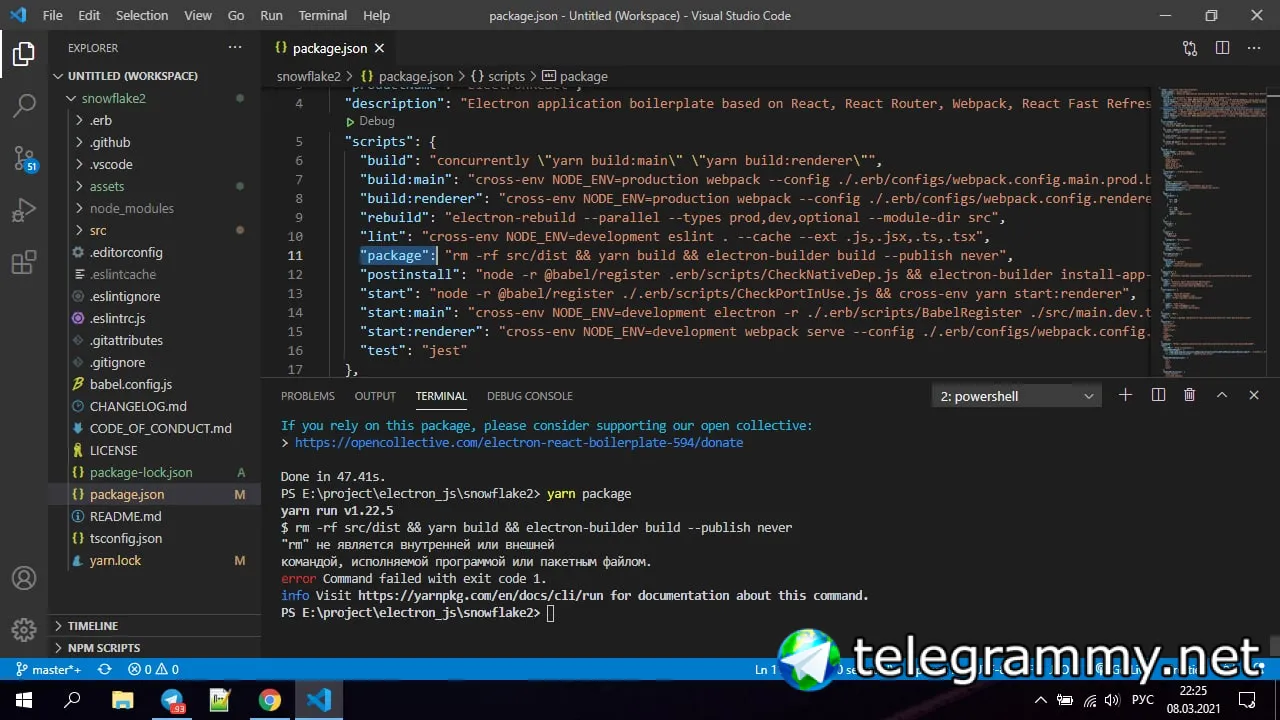Screen dimensions: 1280x720
Task: Collapse the UNTITLED (WORKSPACE) section
Action: [155, 76]
